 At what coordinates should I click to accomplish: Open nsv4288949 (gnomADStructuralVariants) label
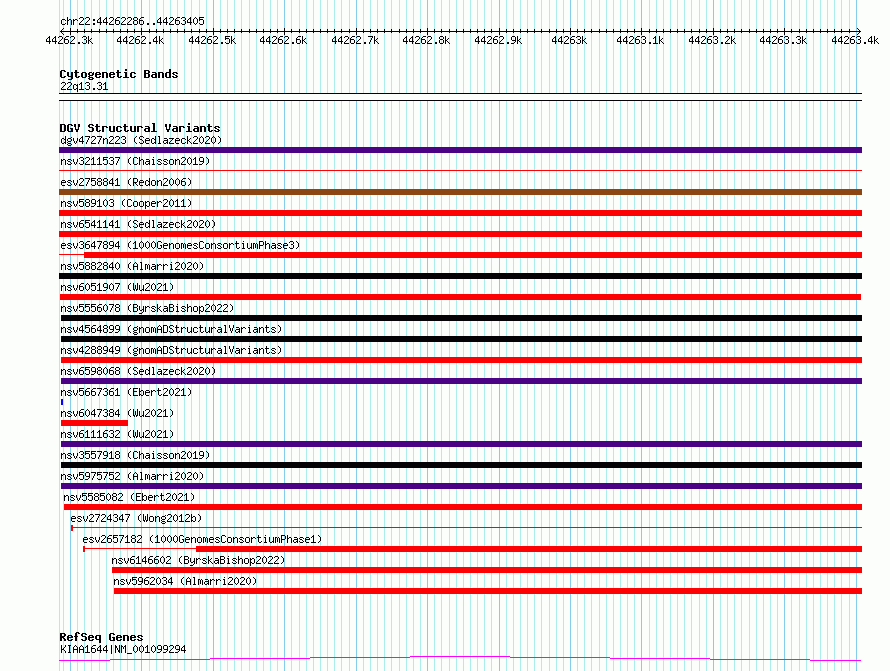(171, 350)
